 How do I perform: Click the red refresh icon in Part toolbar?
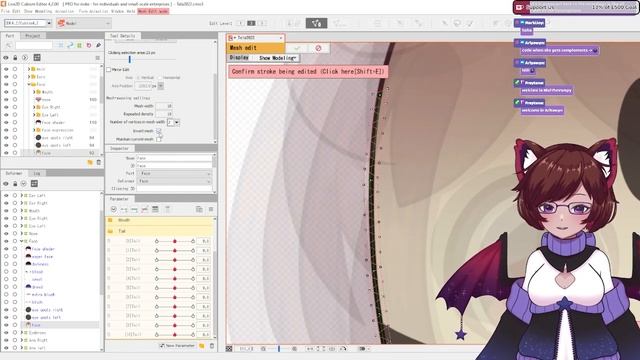89,45
